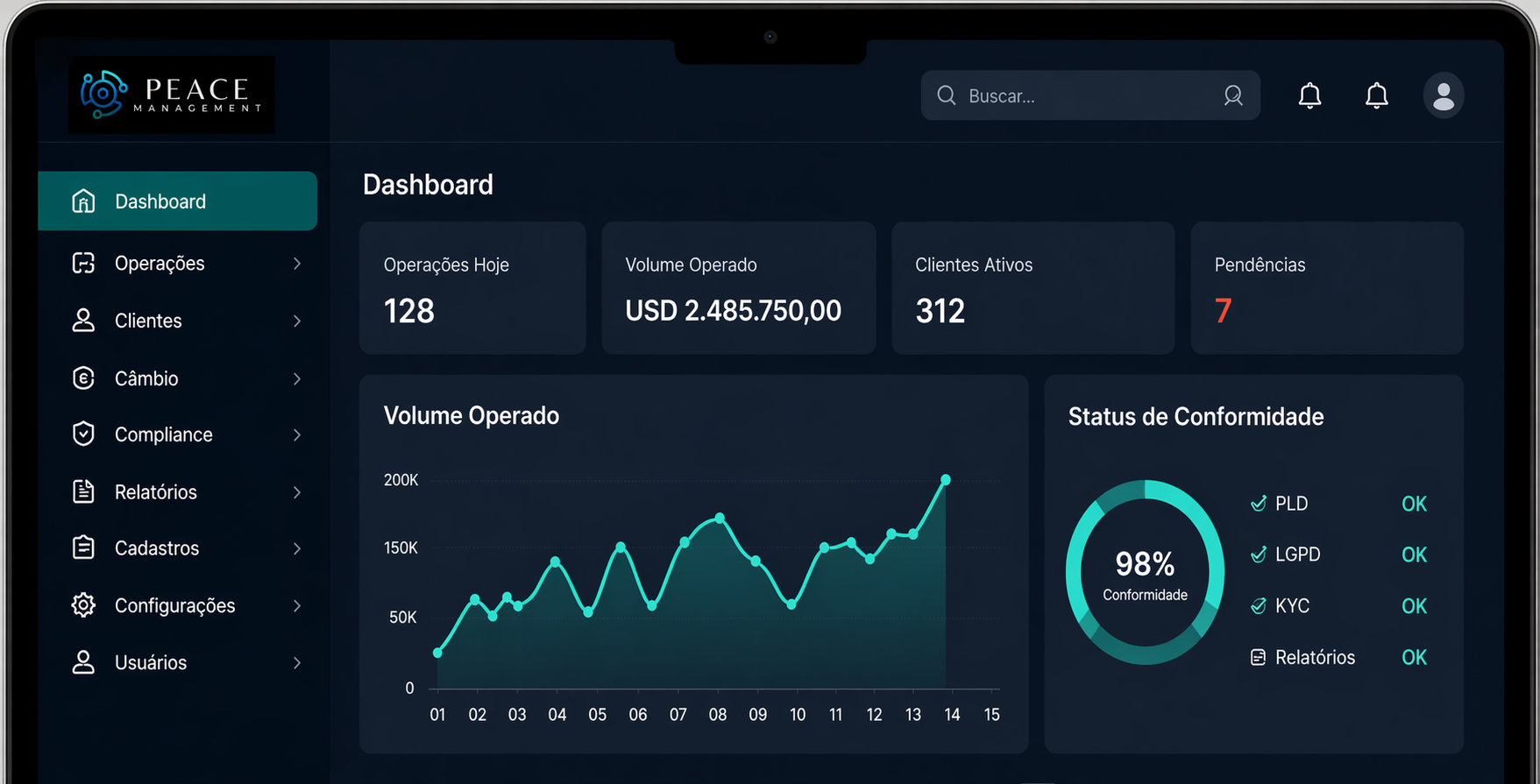Click the person icon inside the search bar
This screenshot has width=1540, height=784.
point(1232,95)
